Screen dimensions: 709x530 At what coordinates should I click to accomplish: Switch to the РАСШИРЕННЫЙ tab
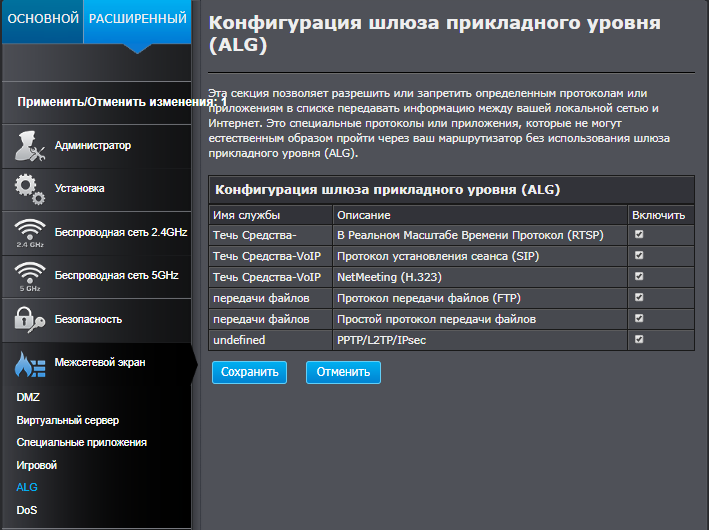tap(137, 21)
